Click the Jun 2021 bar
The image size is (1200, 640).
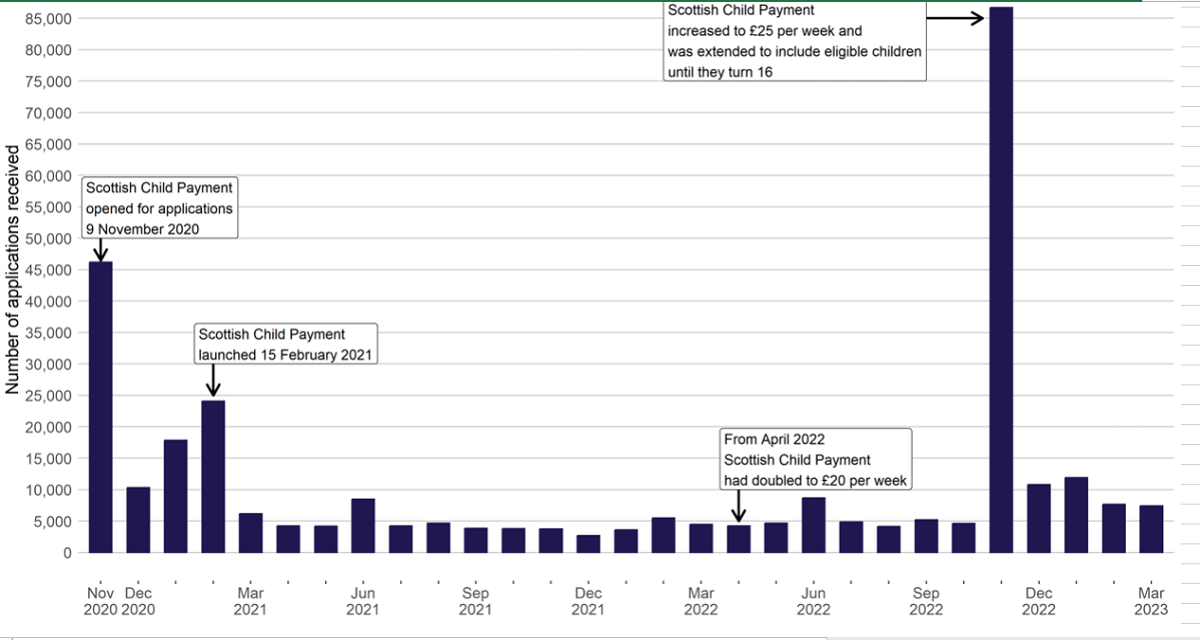pos(363,526)
